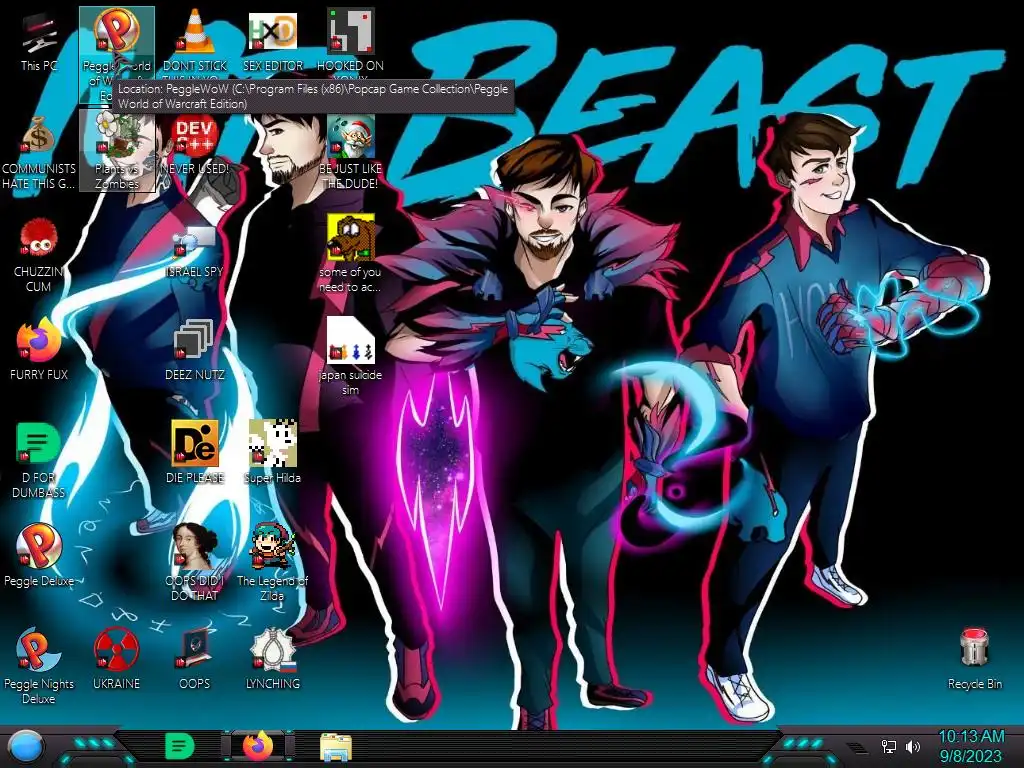Open the Start orb on the taskbar
Screen dimensions: 1024x768
[27, 747]
